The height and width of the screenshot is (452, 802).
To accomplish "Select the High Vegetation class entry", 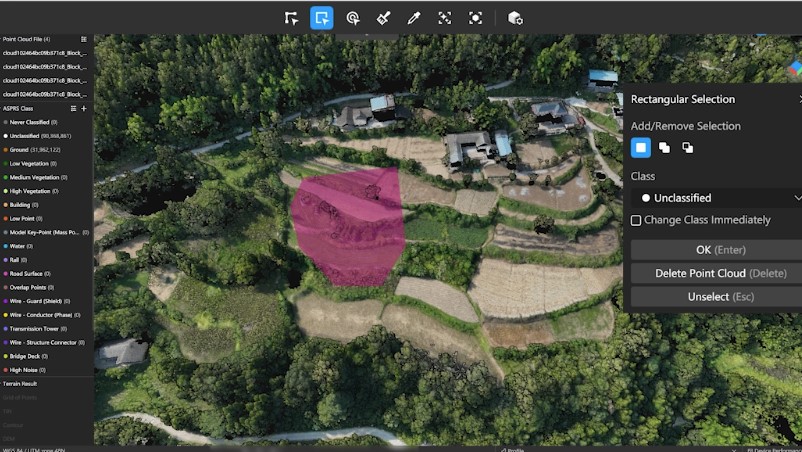I will point(34,190).
